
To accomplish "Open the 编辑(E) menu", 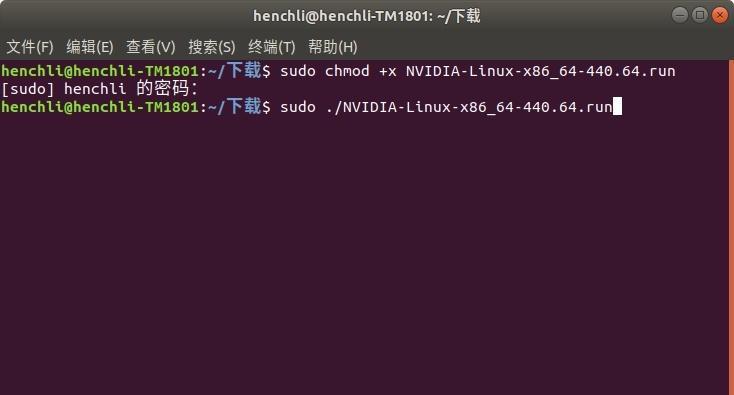I will (89, 47).
